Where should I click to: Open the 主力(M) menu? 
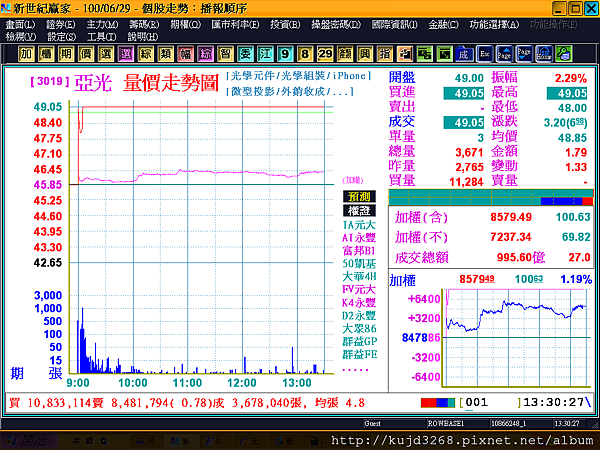(x=102, y=25)
